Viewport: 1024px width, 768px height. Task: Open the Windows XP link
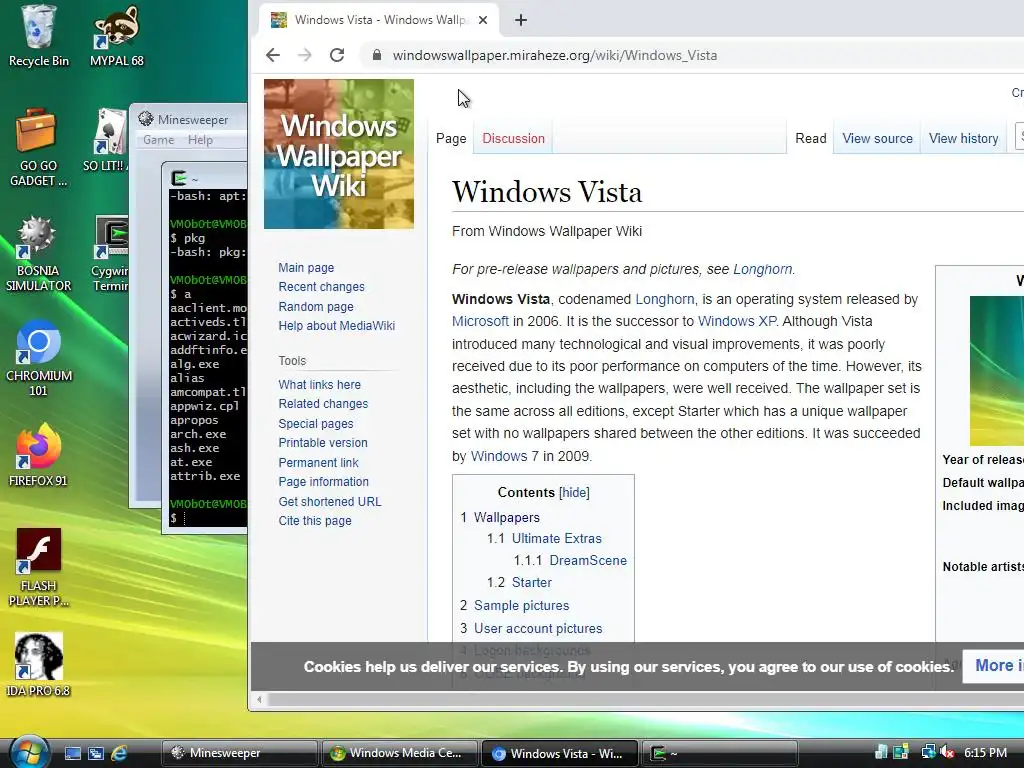pyautogui.click(x=737, y=321)
